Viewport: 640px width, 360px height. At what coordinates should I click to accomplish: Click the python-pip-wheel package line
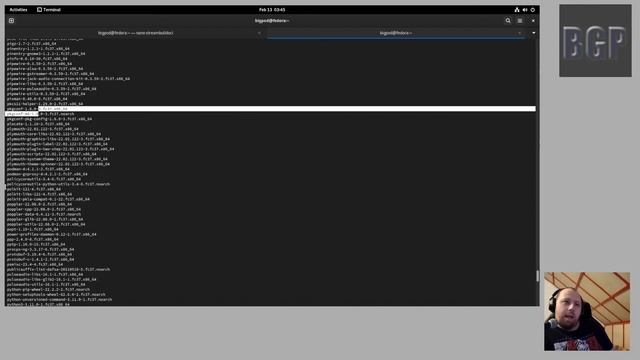(48, 289)
